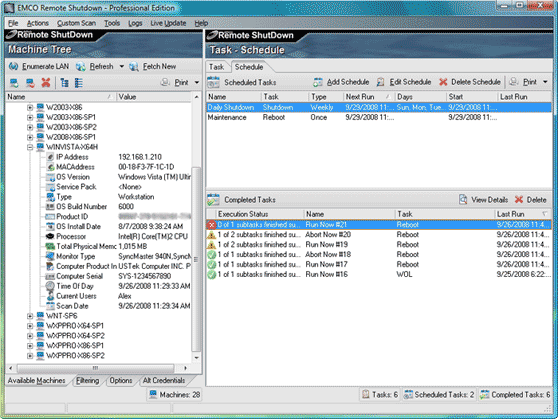Open the Tools menu

click(x=112, y=23)
